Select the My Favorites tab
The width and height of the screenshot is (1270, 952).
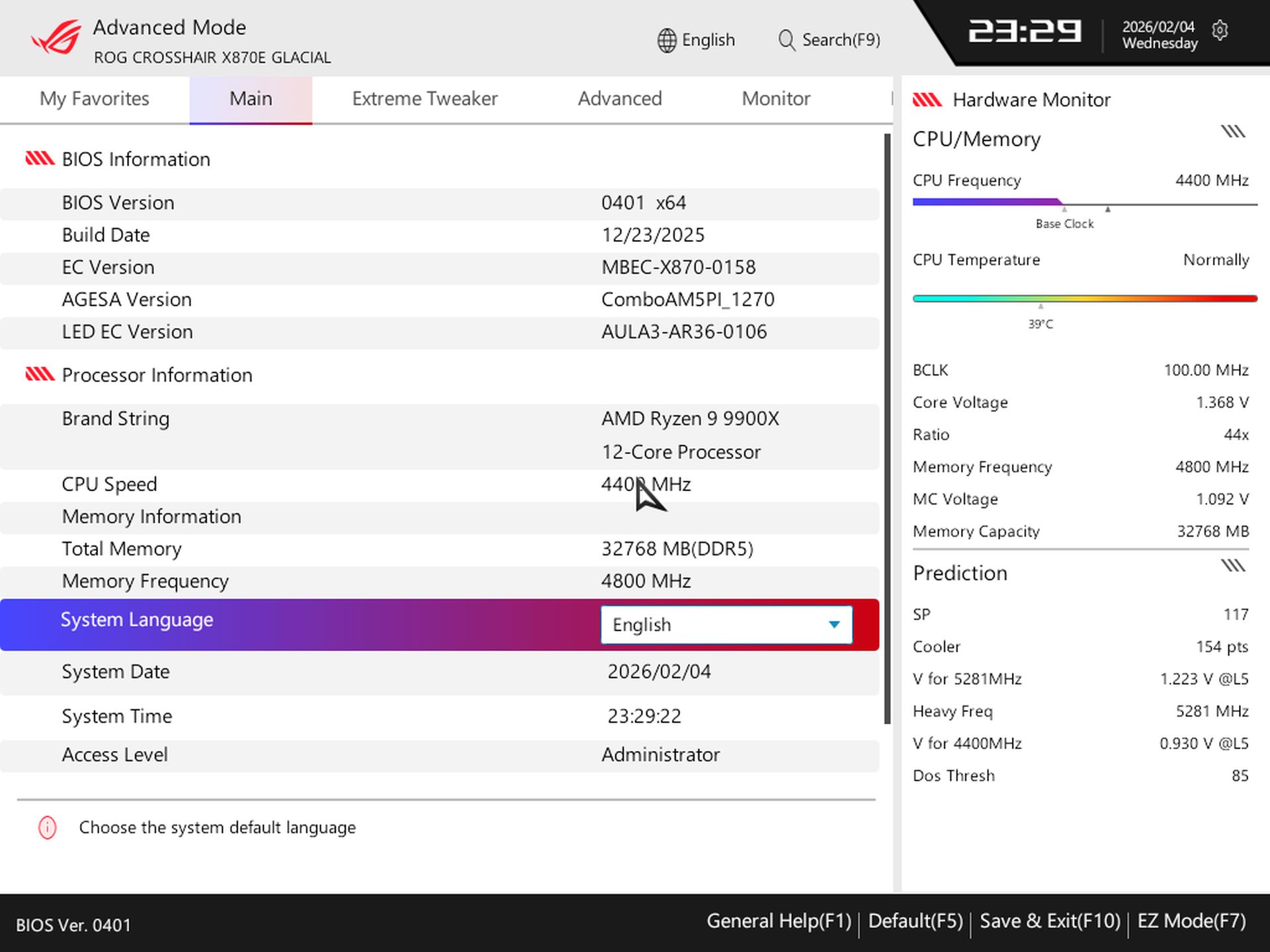point(94,99)
